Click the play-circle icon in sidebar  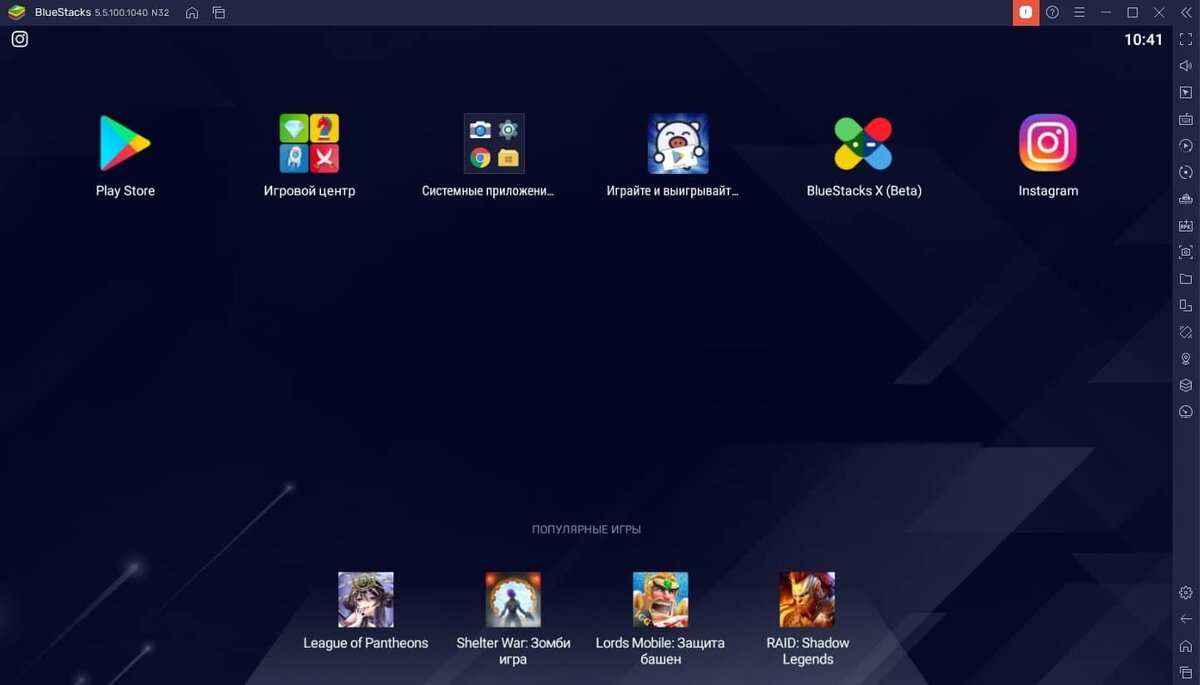[1186, 145]
